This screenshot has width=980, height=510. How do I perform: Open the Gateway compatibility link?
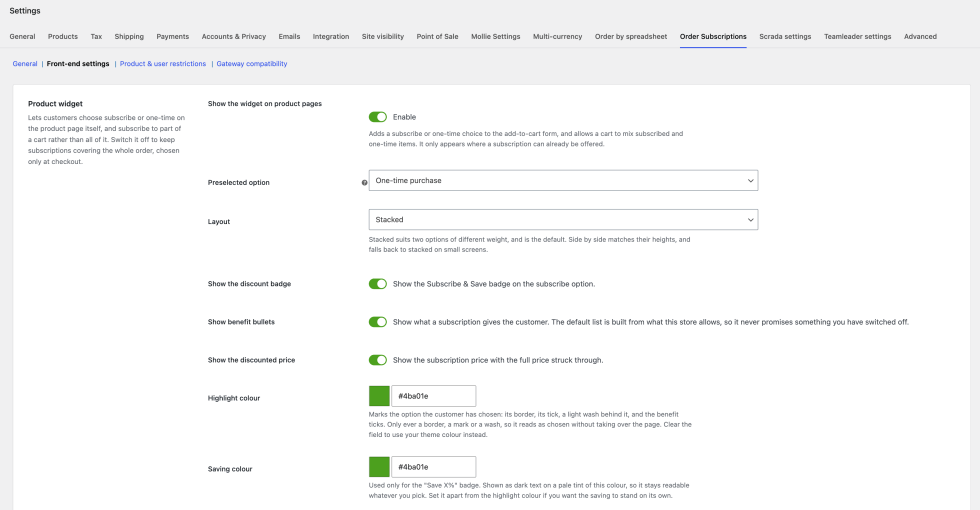coord(252,64)
